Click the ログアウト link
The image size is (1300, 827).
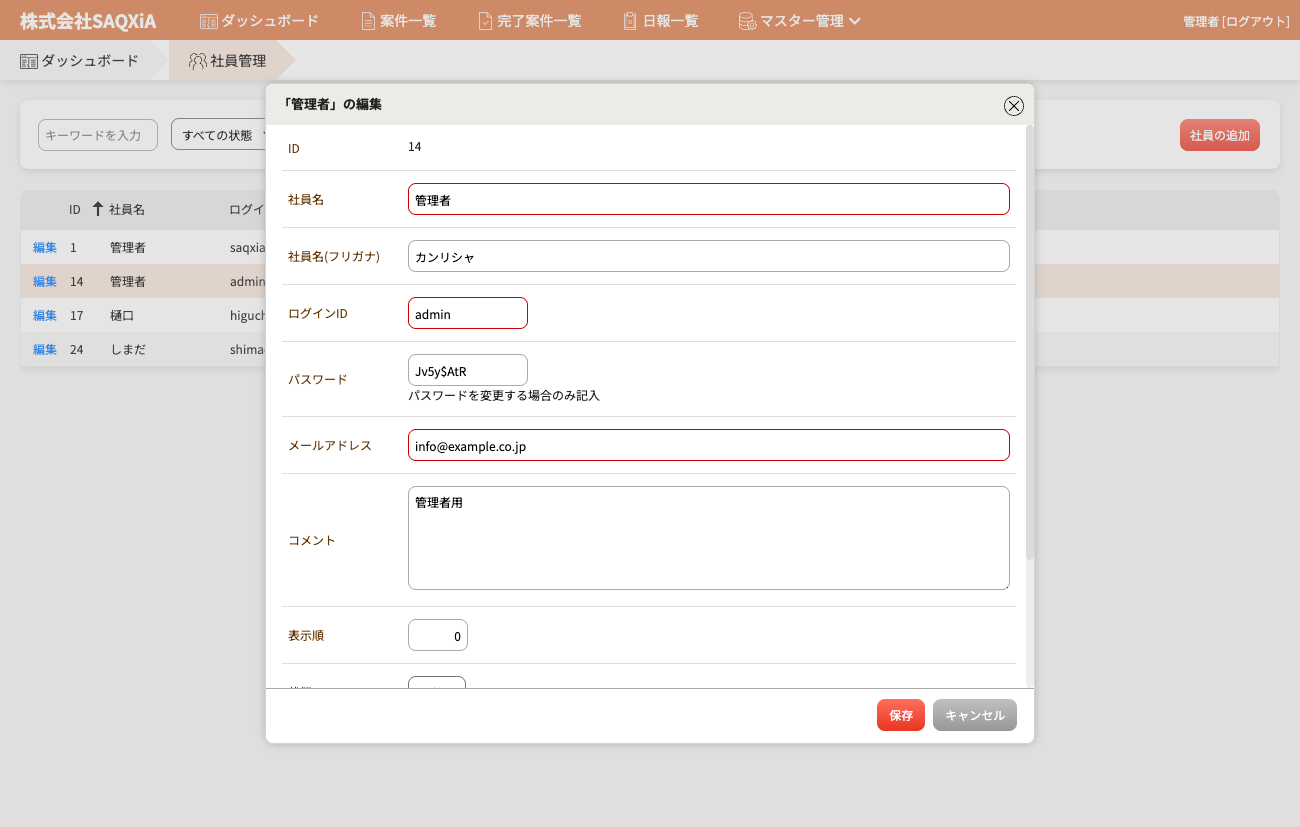pos(1256,21)
